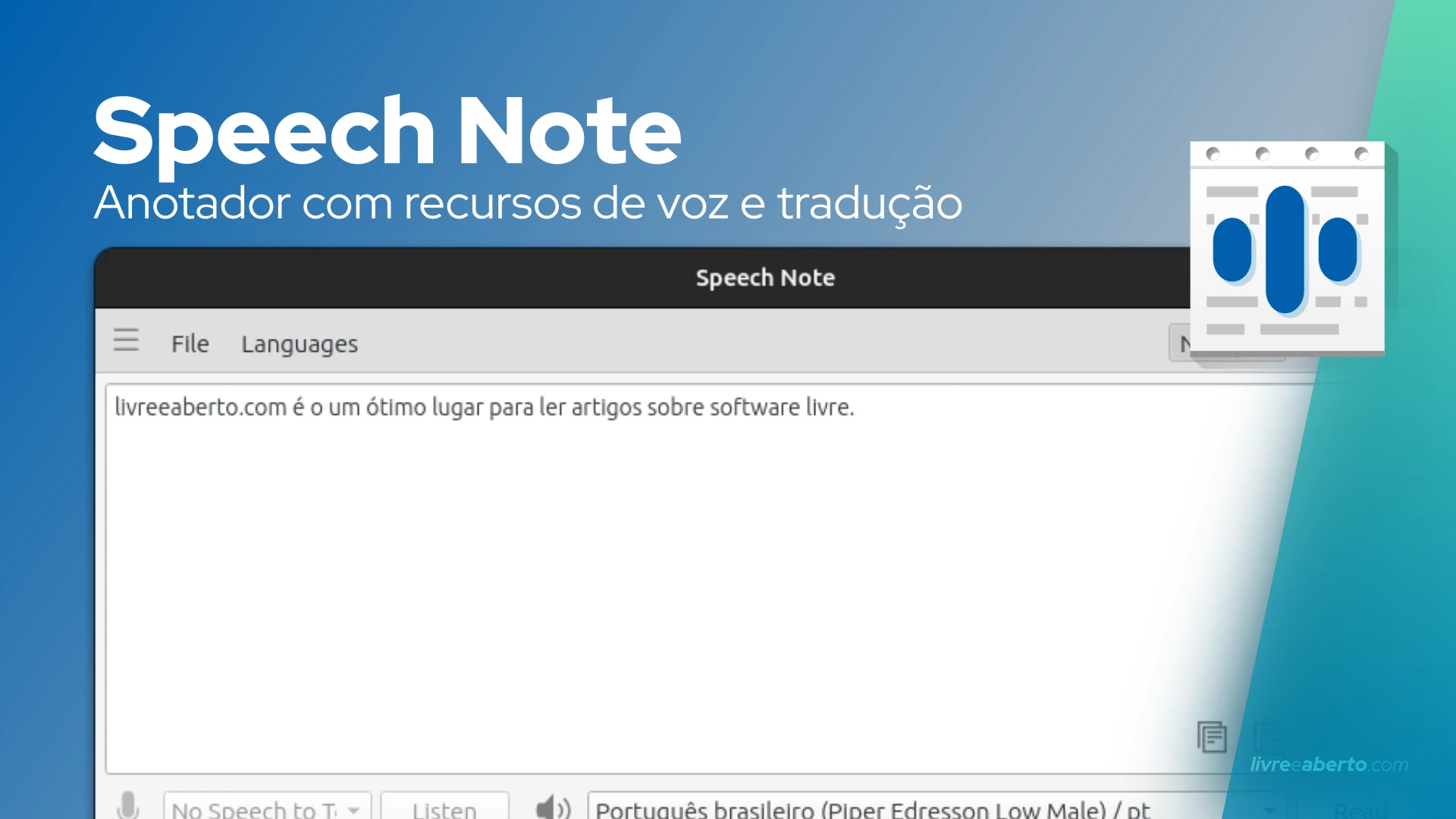Open the File menu
1456x819 pixels.
[190, 344]
